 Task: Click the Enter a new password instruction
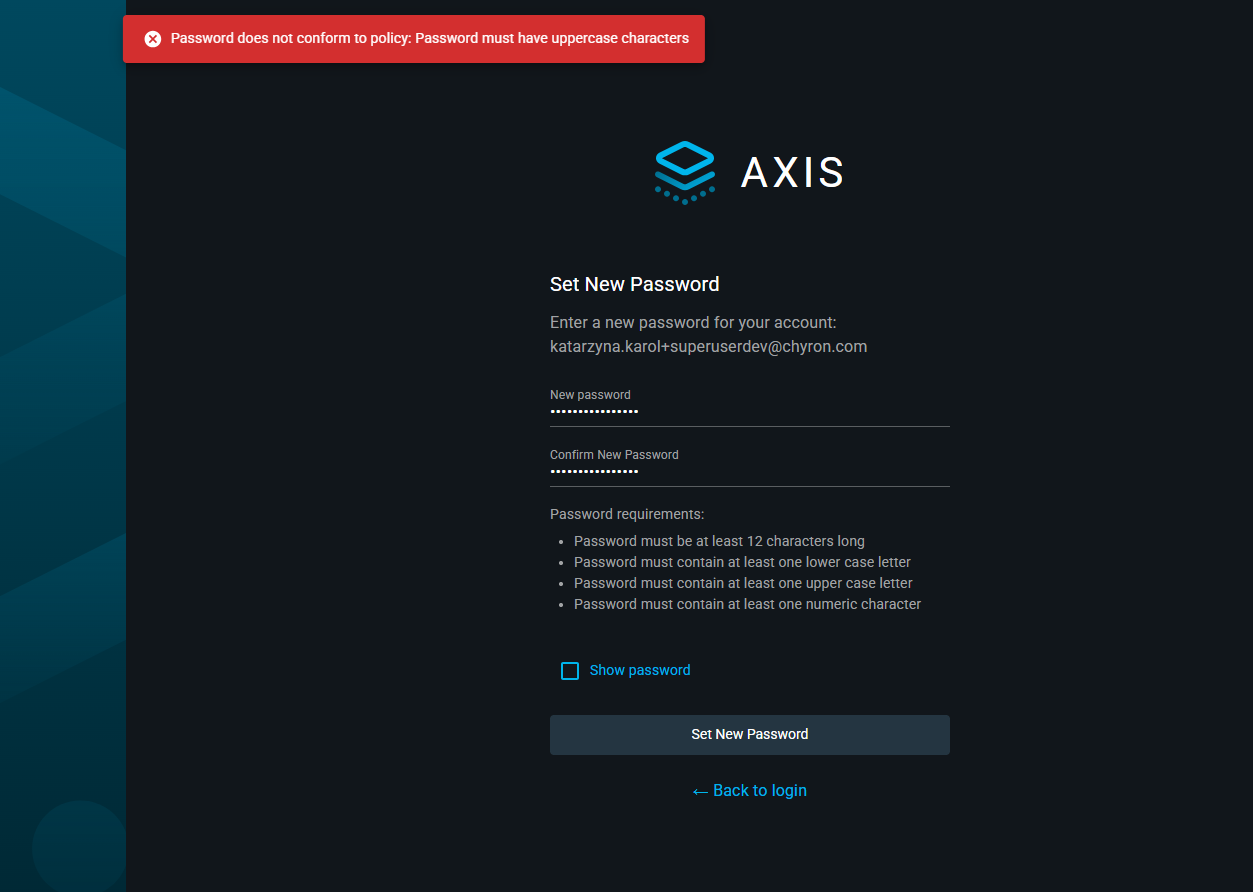pyautogui.click(x=692, y=323)
